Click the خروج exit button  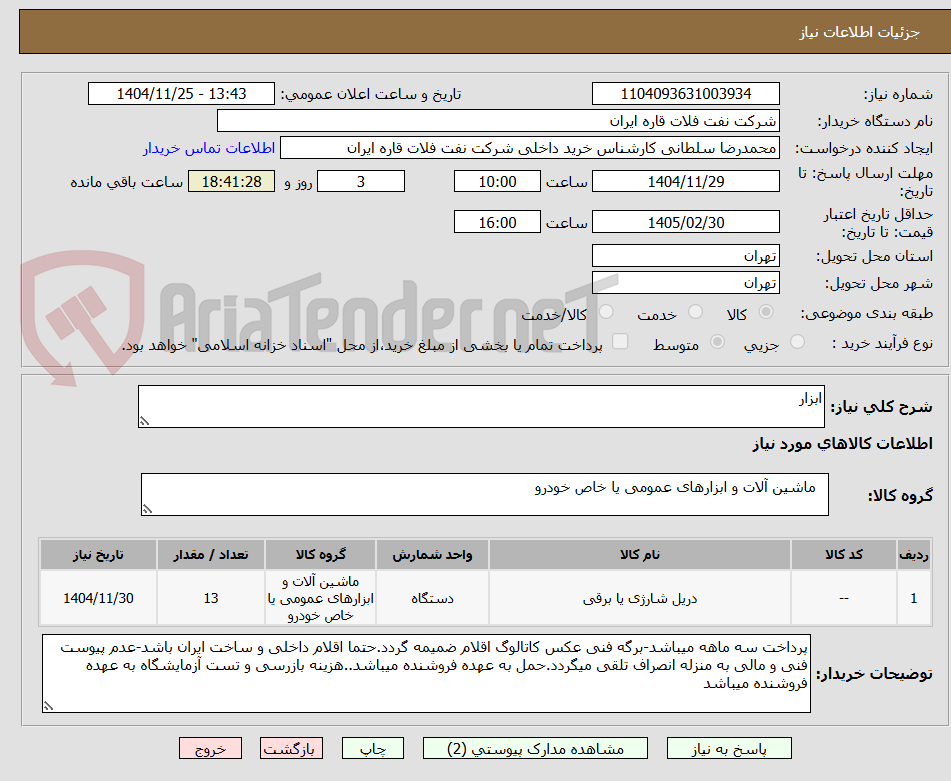[210, 748]
